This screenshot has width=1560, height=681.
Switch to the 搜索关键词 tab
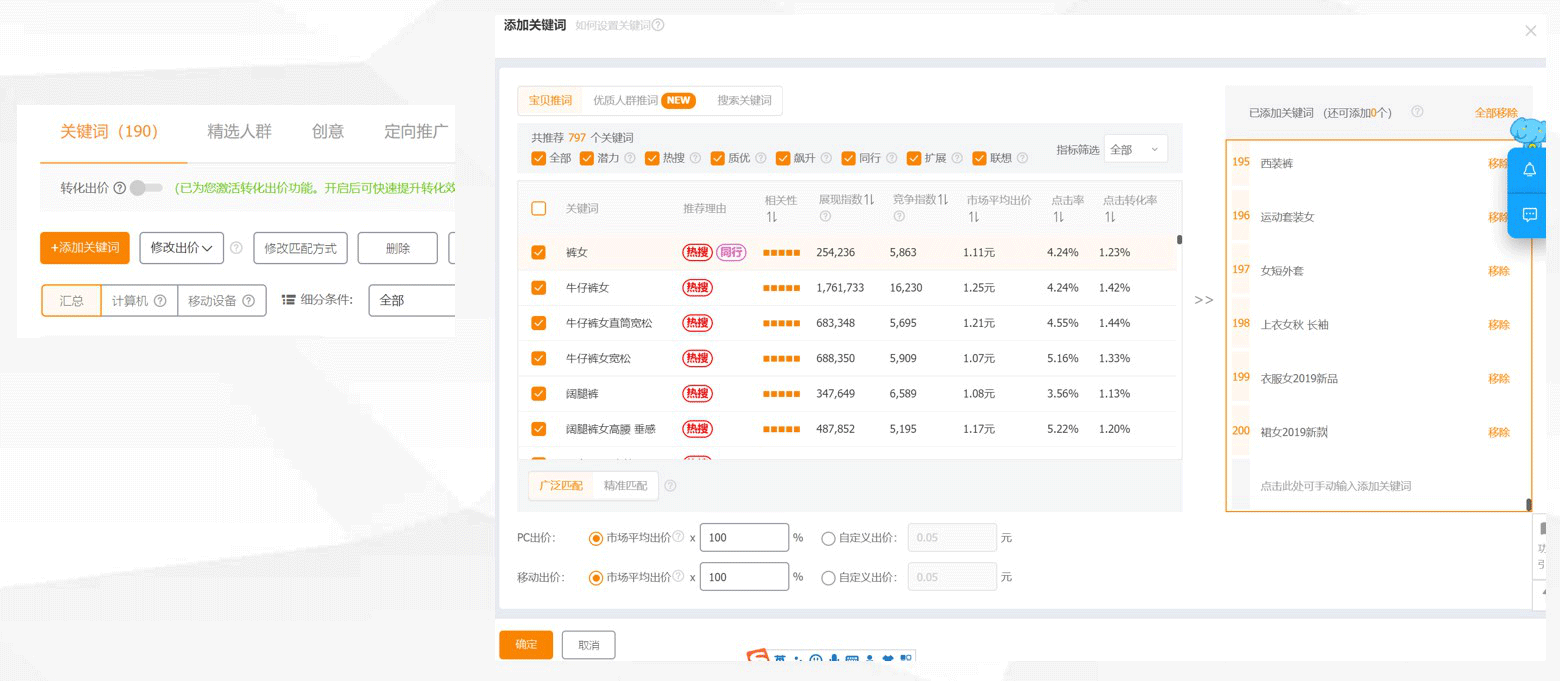click(x=744, y=101)
